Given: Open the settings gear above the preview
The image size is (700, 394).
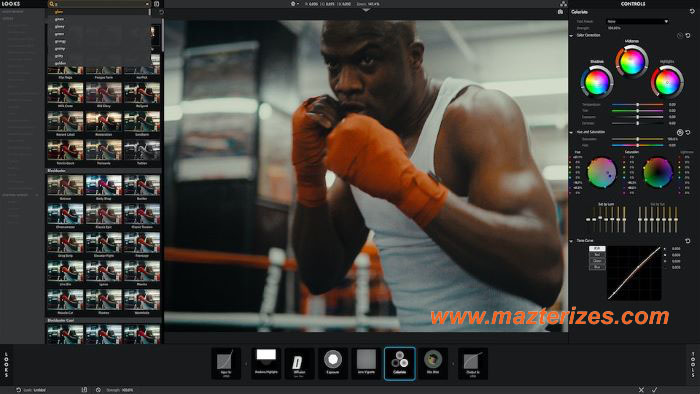Looking at the screenshot, I should [294, 4].
